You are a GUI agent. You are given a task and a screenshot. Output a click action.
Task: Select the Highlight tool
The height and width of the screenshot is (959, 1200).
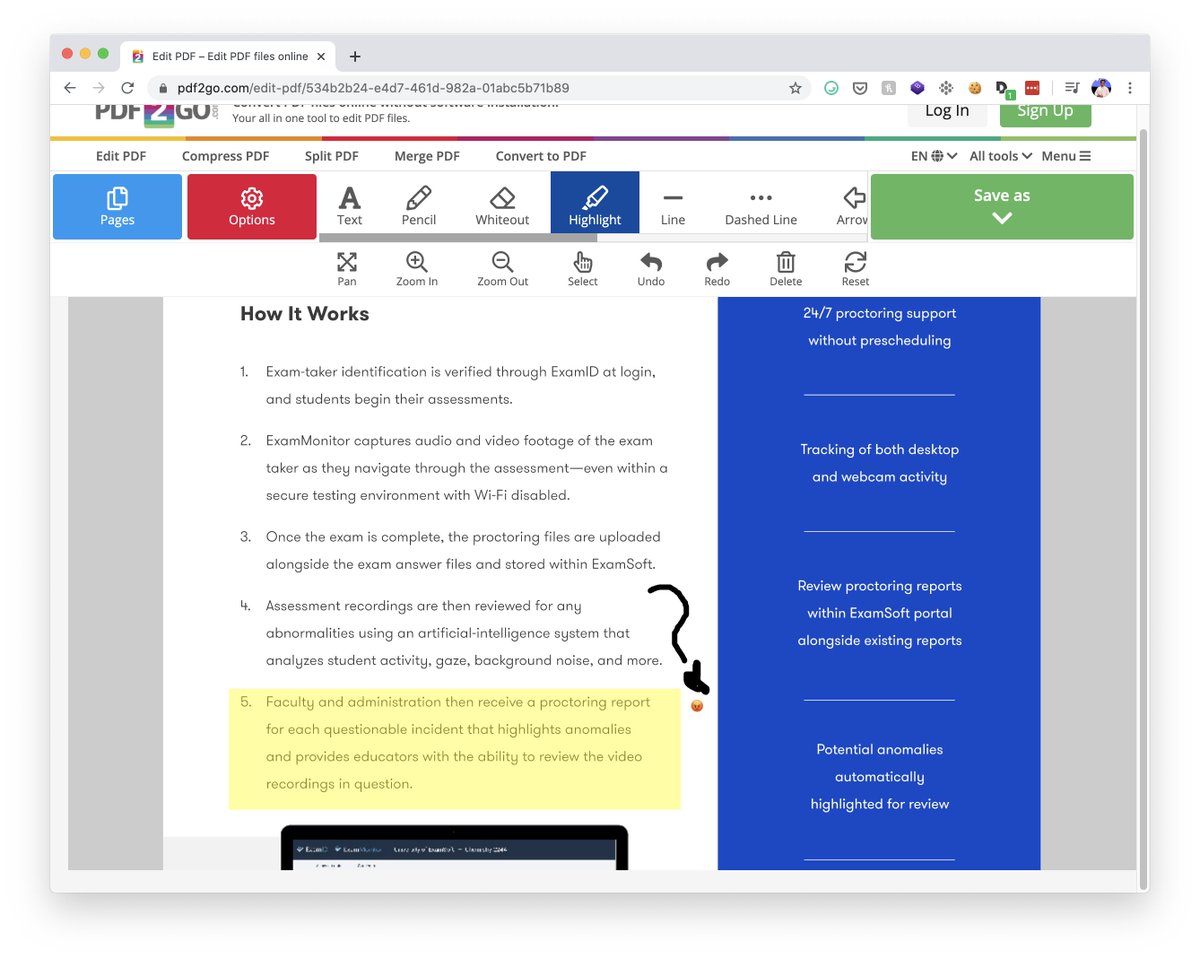(595, 204)
